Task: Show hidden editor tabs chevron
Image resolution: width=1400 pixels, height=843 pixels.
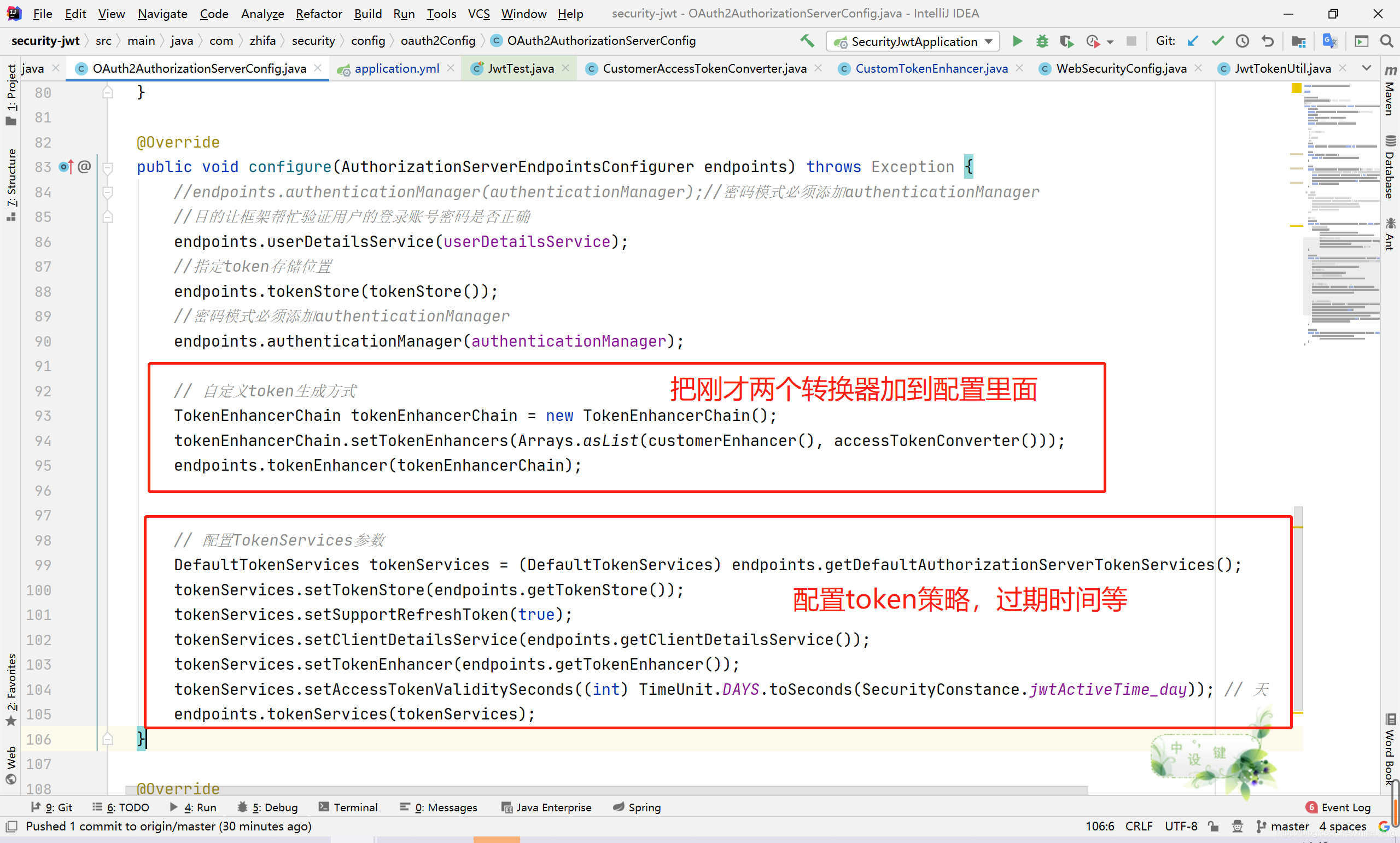Action: (x=1367, y=68)
